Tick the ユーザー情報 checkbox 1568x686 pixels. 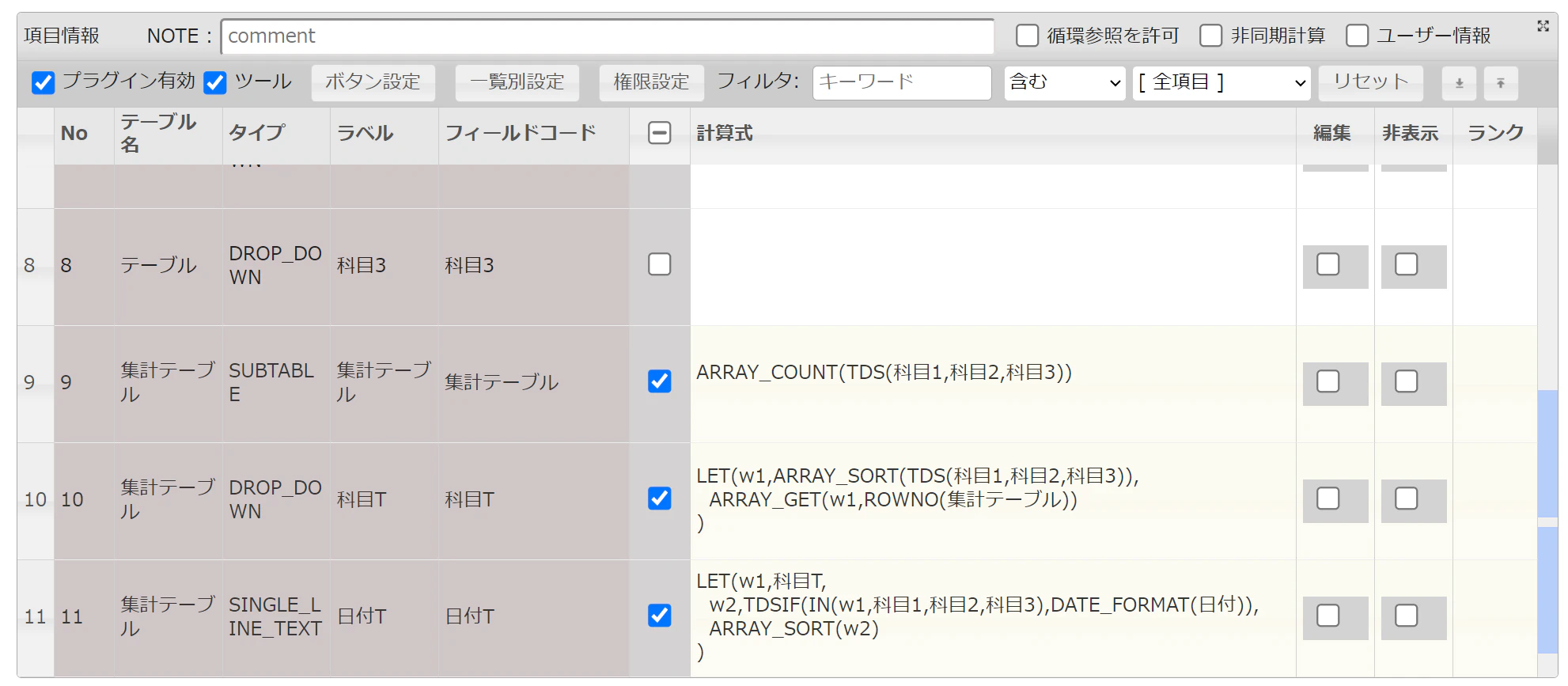point(1357,36)
